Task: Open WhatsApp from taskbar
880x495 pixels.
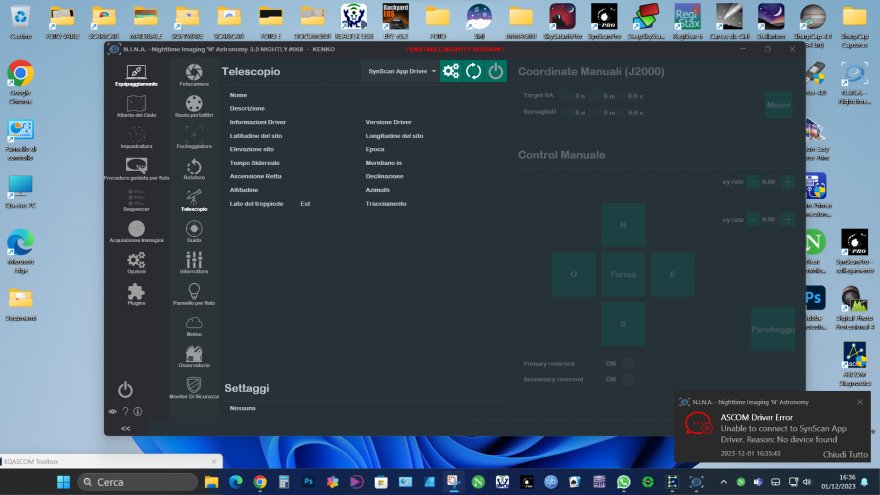Action: point(624,482)
